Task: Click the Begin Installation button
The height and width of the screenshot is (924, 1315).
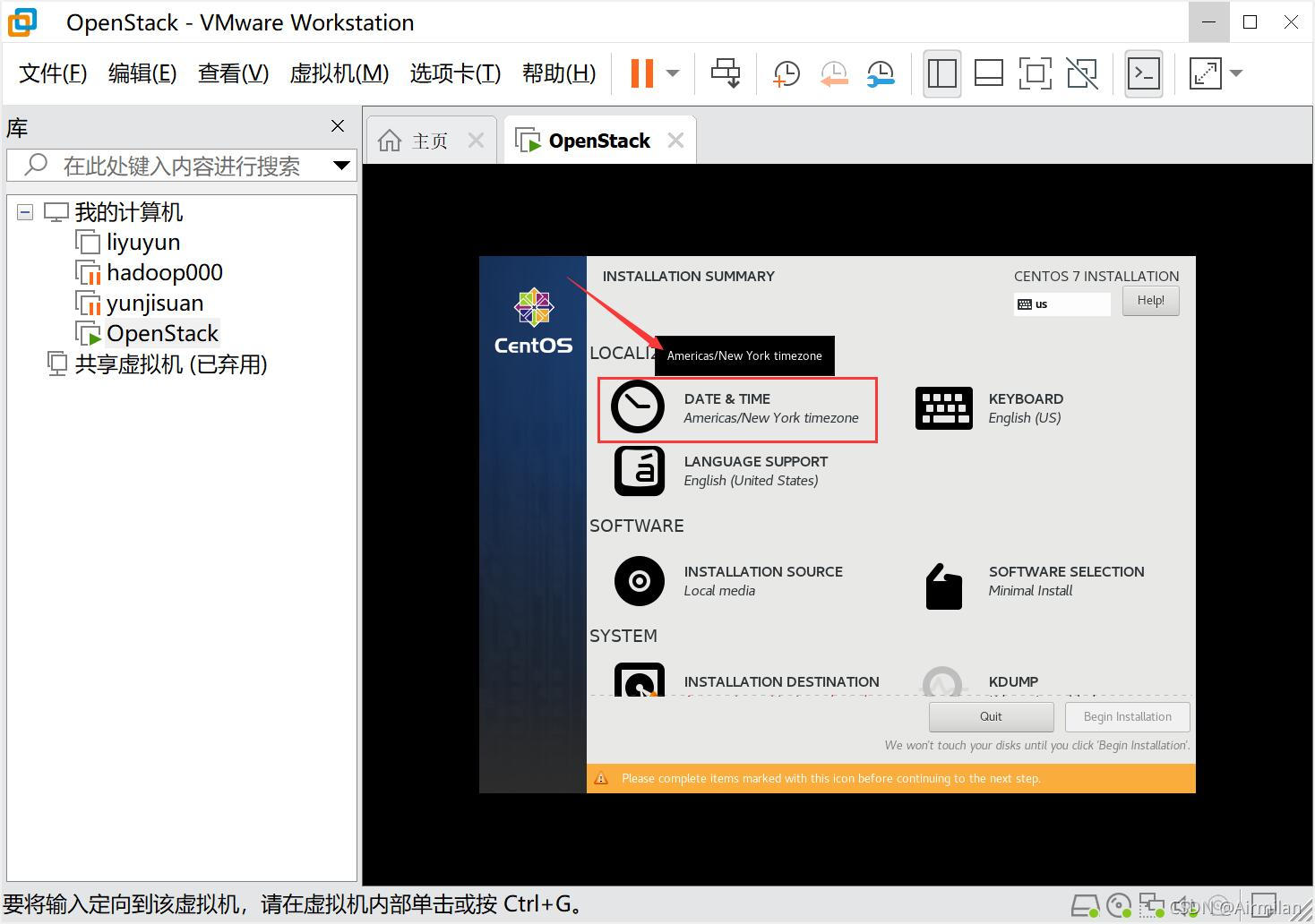Action: [1127, 717]
